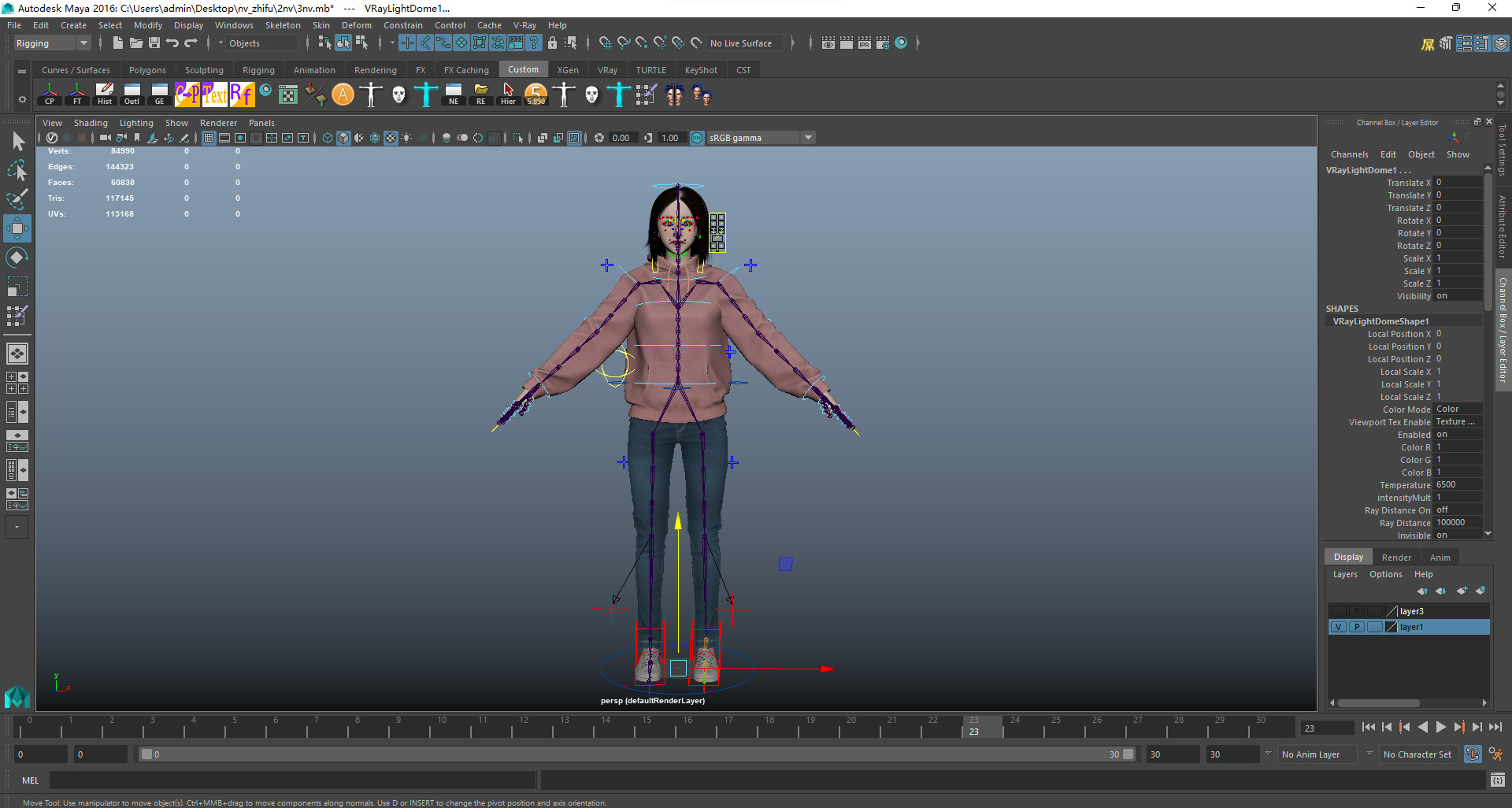Create a new scene file icon

coord(117,43)
